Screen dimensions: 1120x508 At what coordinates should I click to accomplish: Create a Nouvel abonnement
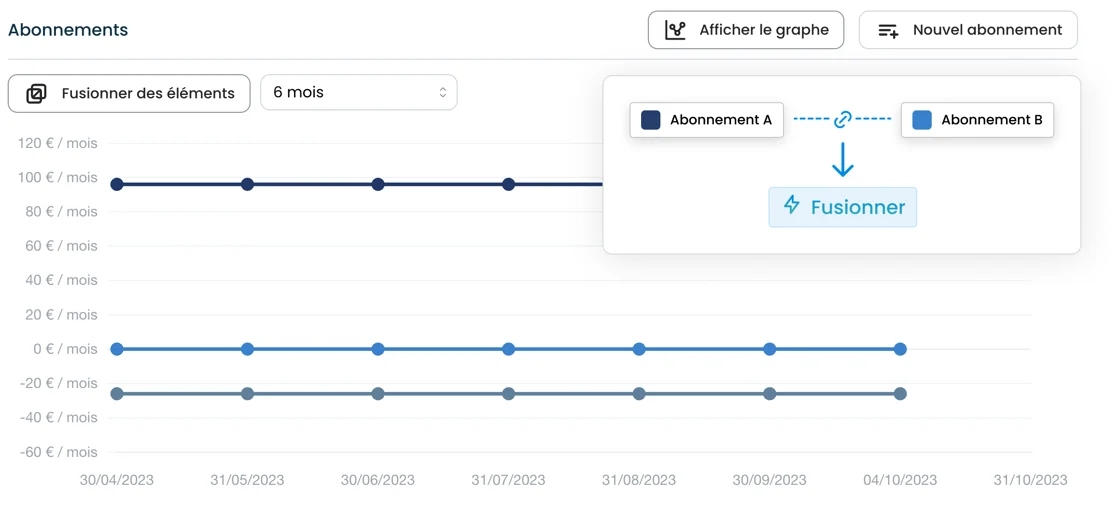(968, 30)
